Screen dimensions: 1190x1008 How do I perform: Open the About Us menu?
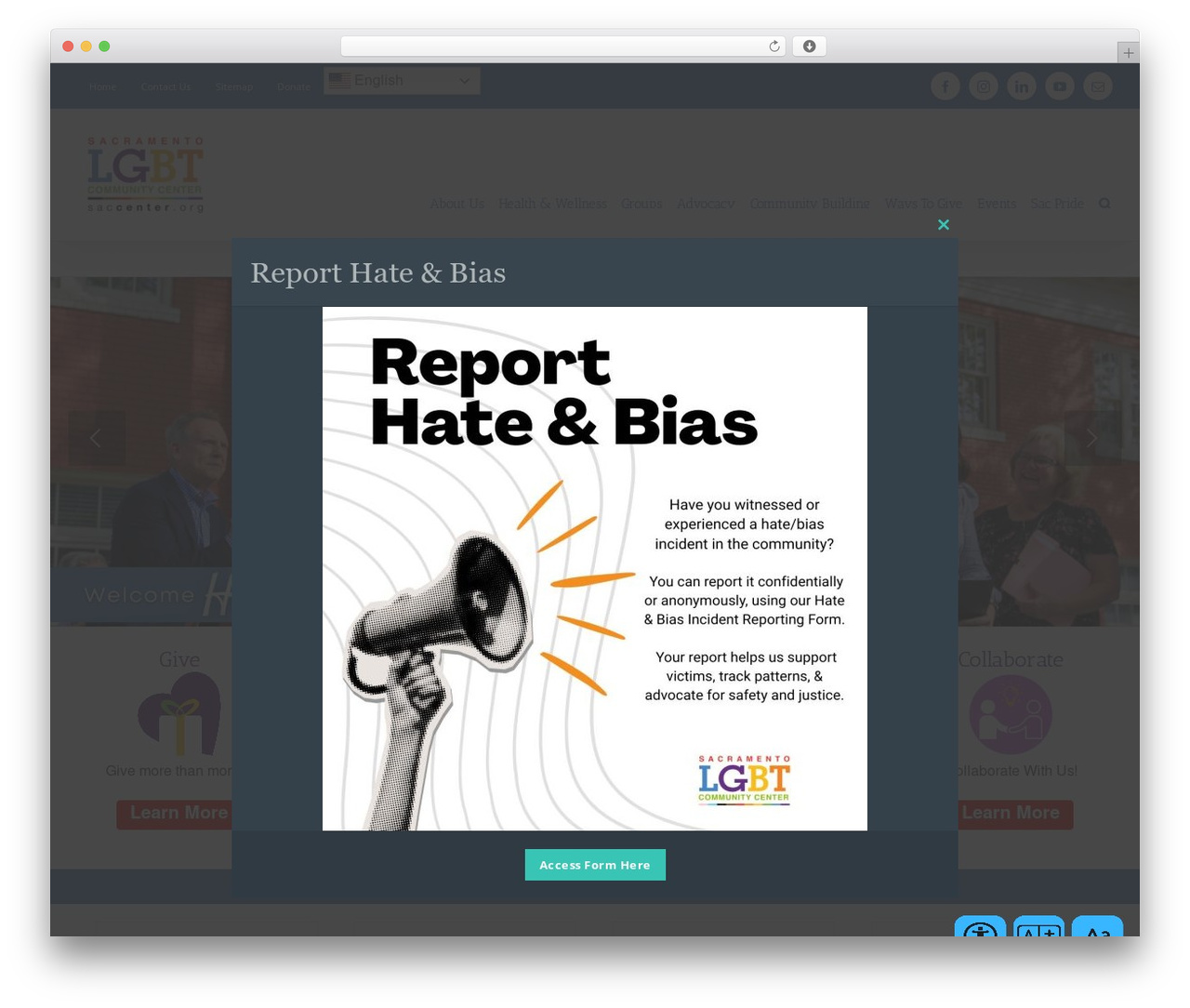(x=456, y=203)
